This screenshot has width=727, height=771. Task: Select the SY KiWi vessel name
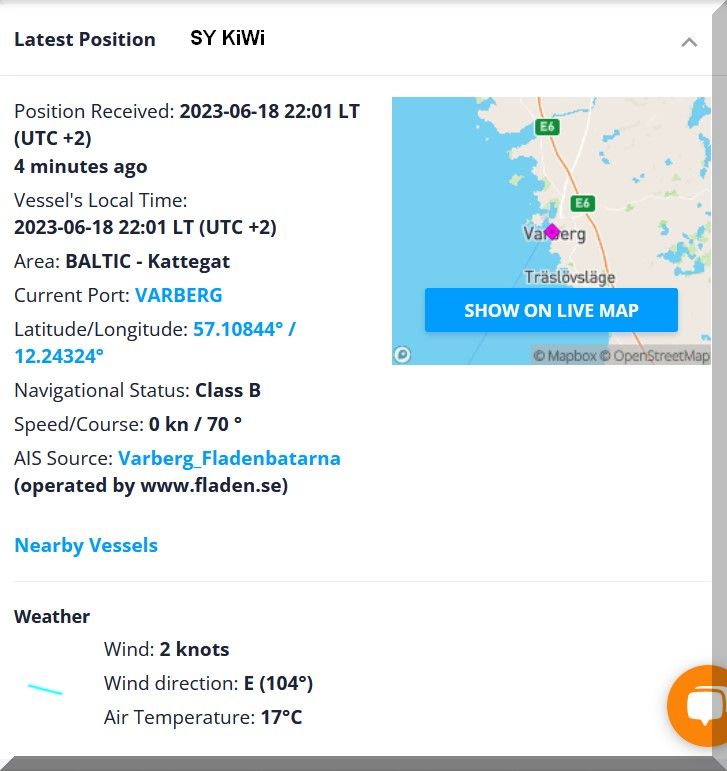point(227,39)
